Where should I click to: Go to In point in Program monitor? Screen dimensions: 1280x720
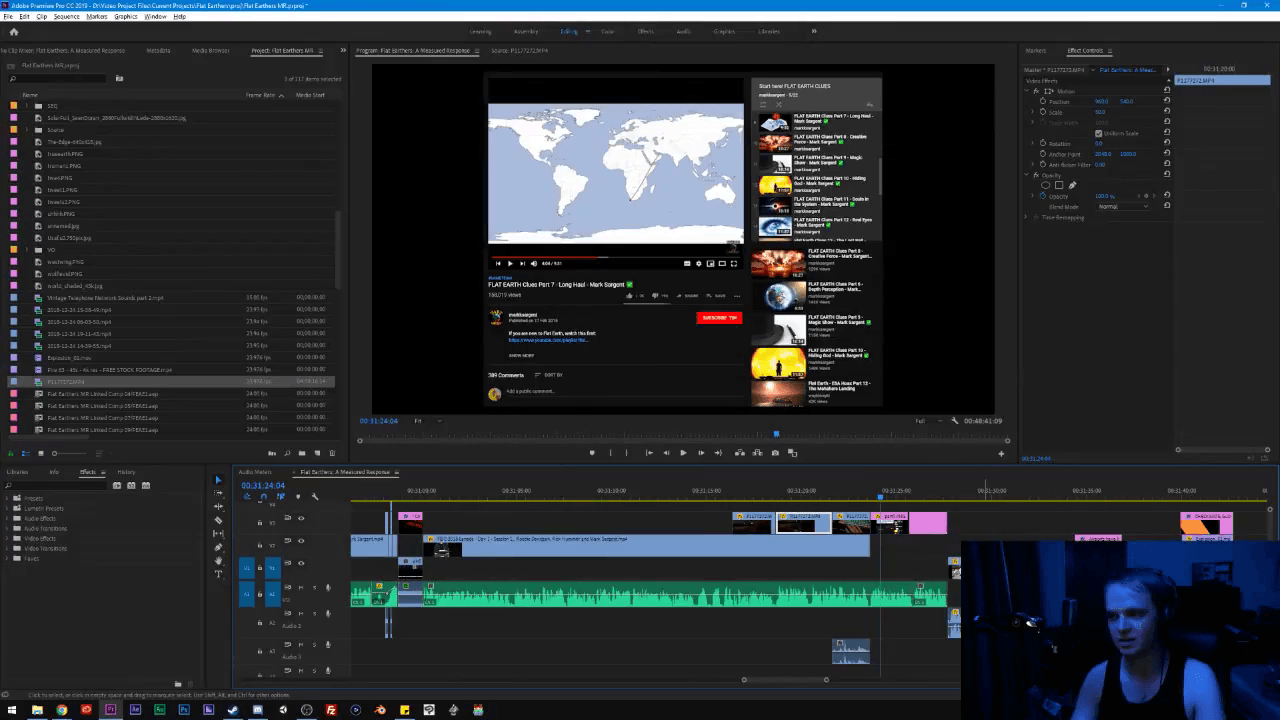[x=648, y=453]
